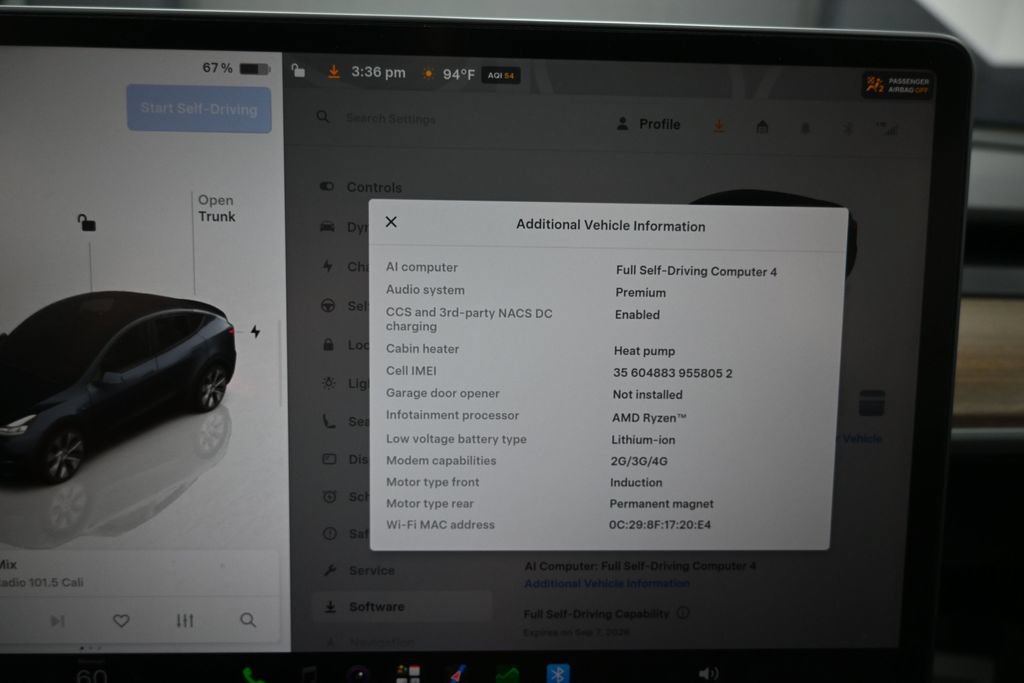Tap the car icon for Dynamics in the sidebar
The height and width of the screenshot is (683, 1024).
coord(327,227)
